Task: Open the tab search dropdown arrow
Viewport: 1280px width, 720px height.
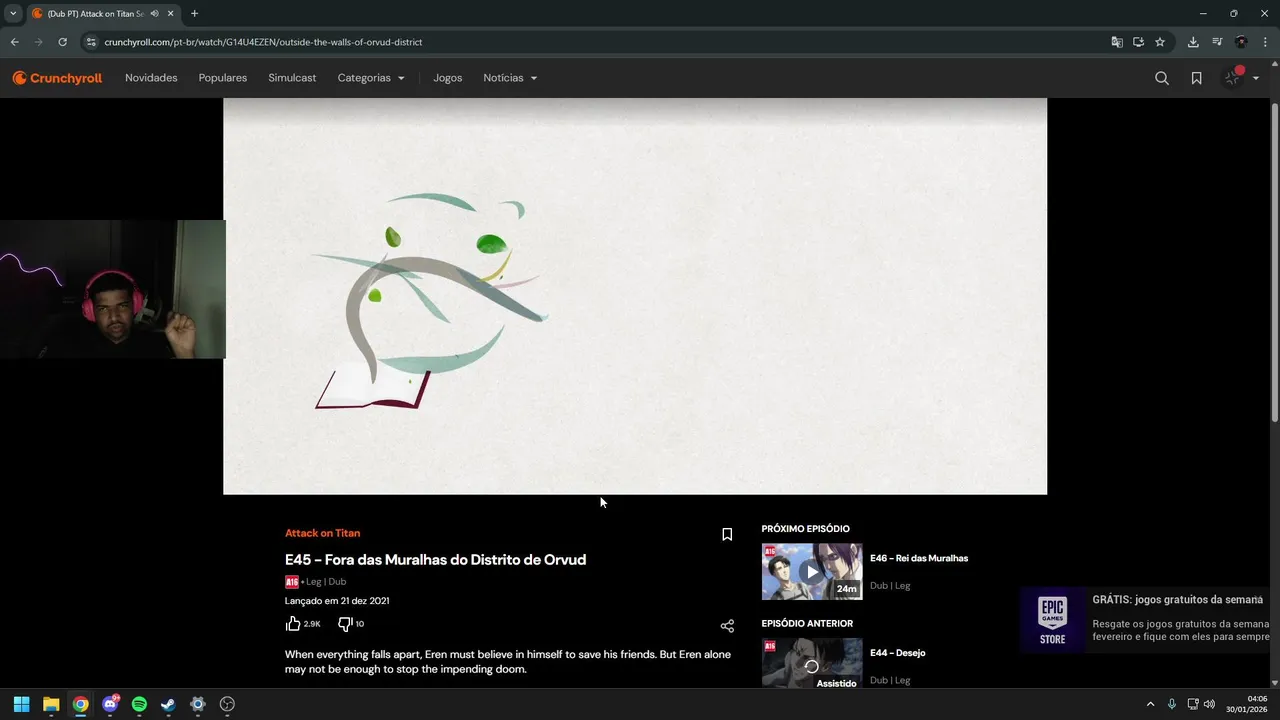Action: tap(13, 13)
